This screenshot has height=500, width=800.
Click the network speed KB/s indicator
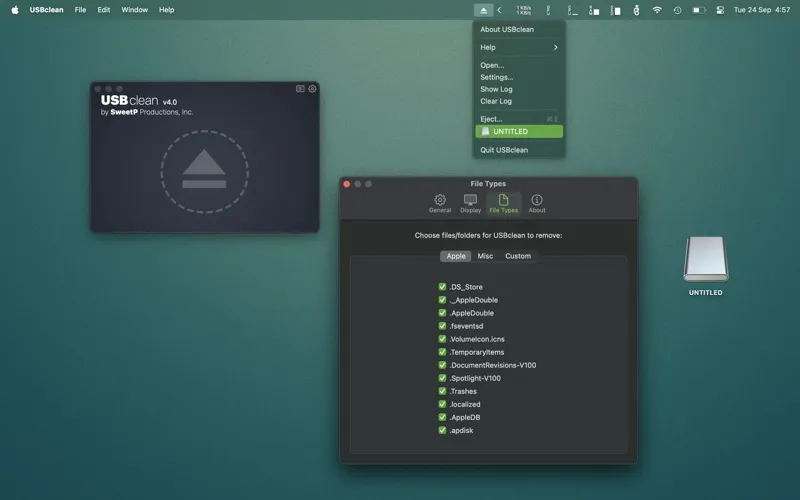523,10
